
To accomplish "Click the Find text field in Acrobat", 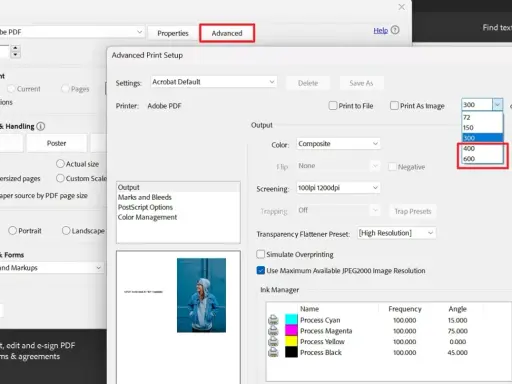I will [497, 28].
